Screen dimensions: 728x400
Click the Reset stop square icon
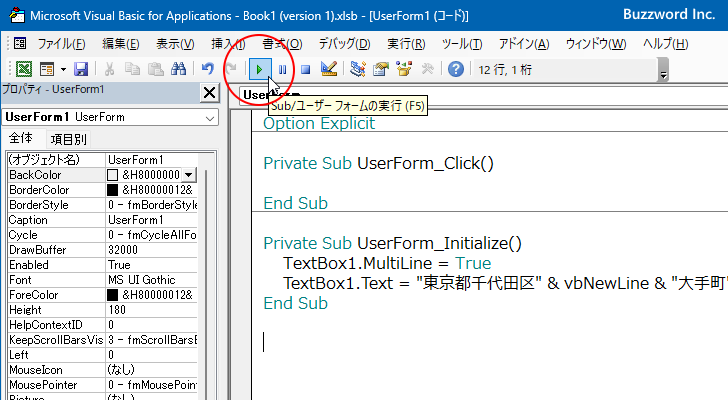(305, 70)
